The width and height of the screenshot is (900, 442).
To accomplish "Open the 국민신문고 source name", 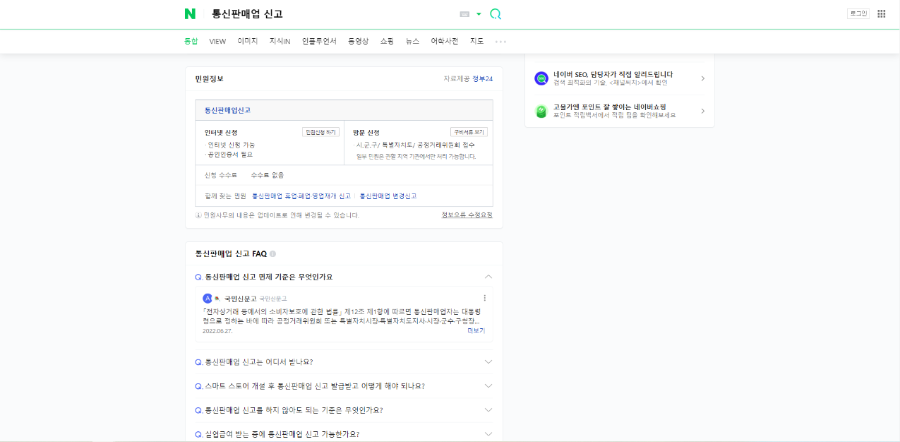I will (240, 298).
